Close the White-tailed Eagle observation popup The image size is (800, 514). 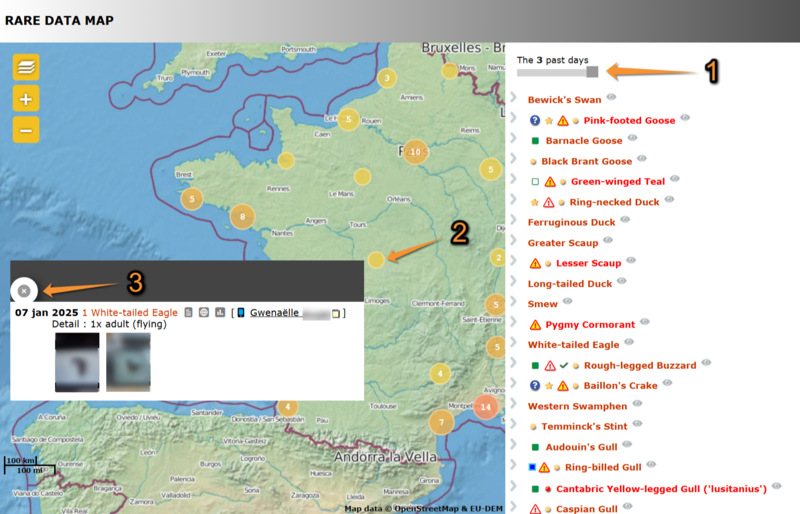tap(24, 291)
